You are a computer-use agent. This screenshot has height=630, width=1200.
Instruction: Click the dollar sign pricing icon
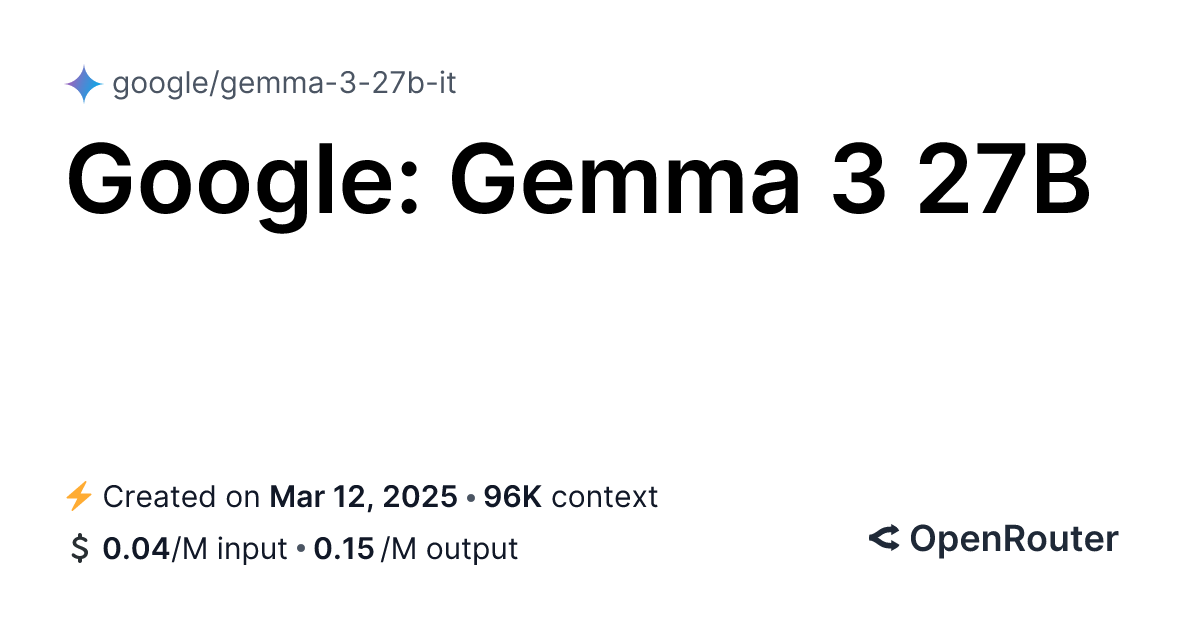(x=79, y=549)
